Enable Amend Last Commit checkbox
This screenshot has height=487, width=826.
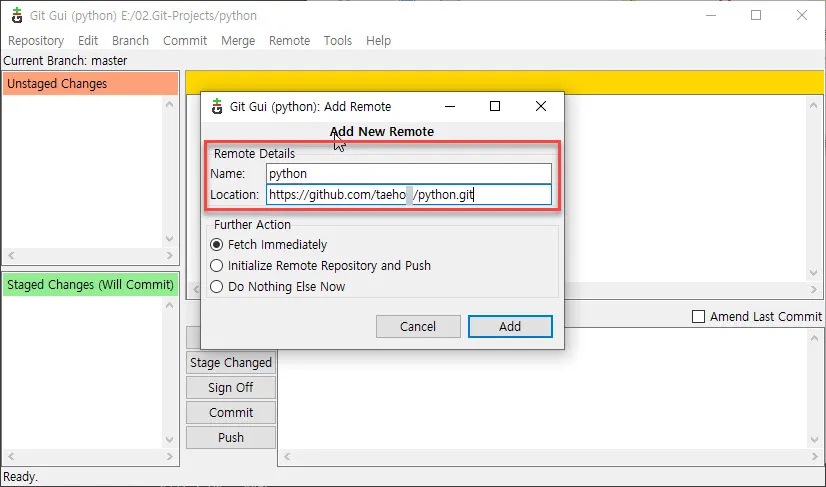(x=699, y=316)
